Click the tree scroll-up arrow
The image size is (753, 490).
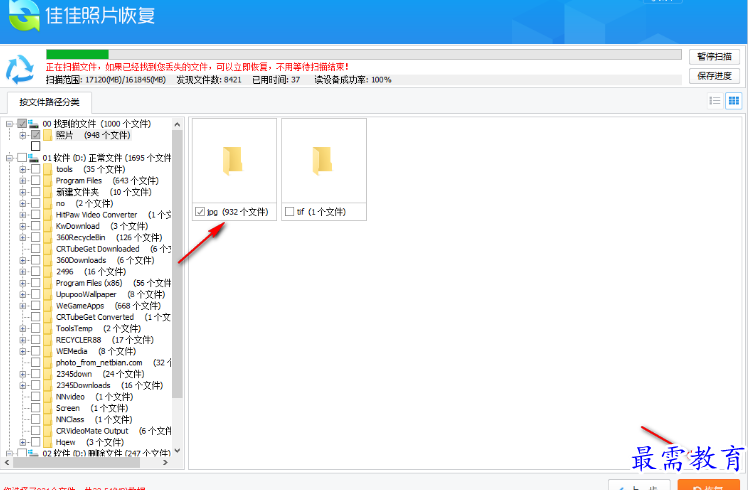(177, 124)
